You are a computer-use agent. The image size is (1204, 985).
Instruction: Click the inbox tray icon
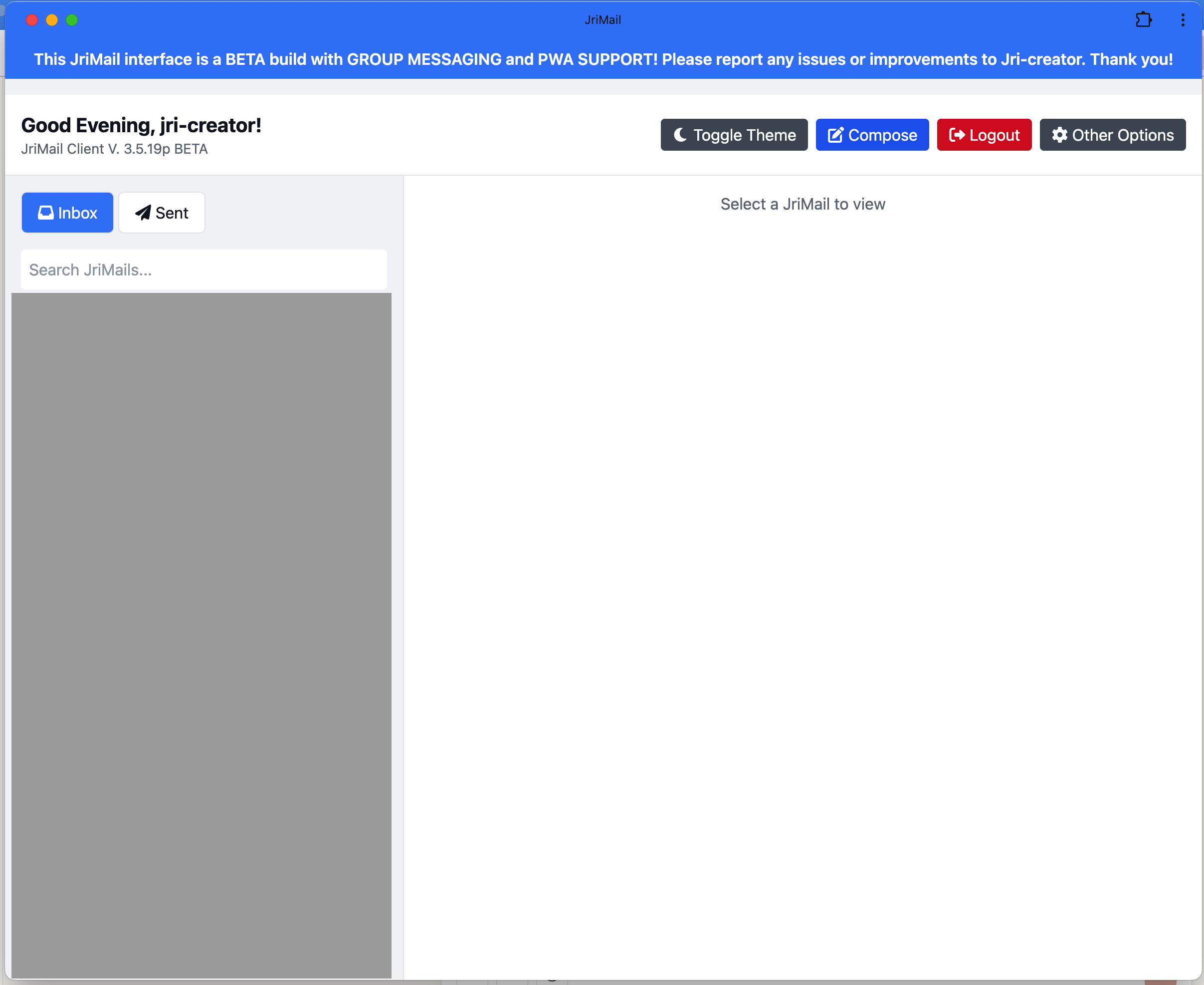[x=45, y=213]
